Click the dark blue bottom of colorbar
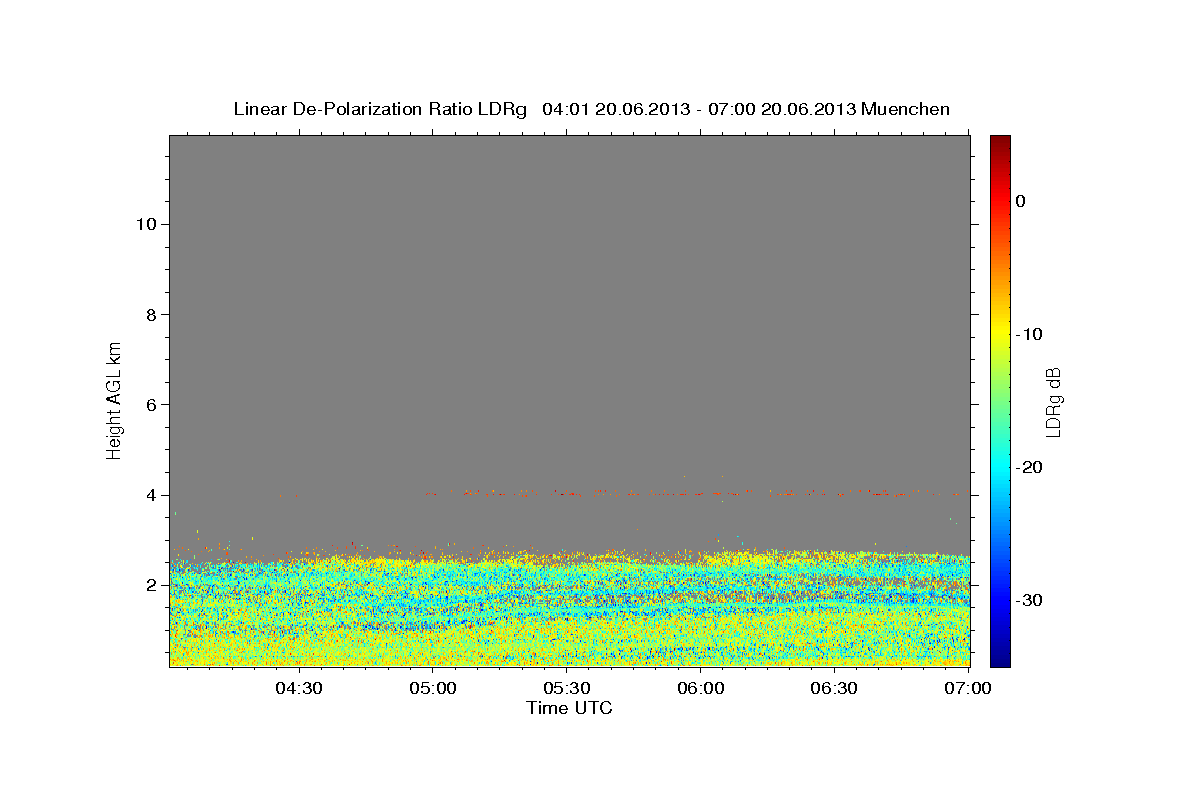 coord(1000,658)
